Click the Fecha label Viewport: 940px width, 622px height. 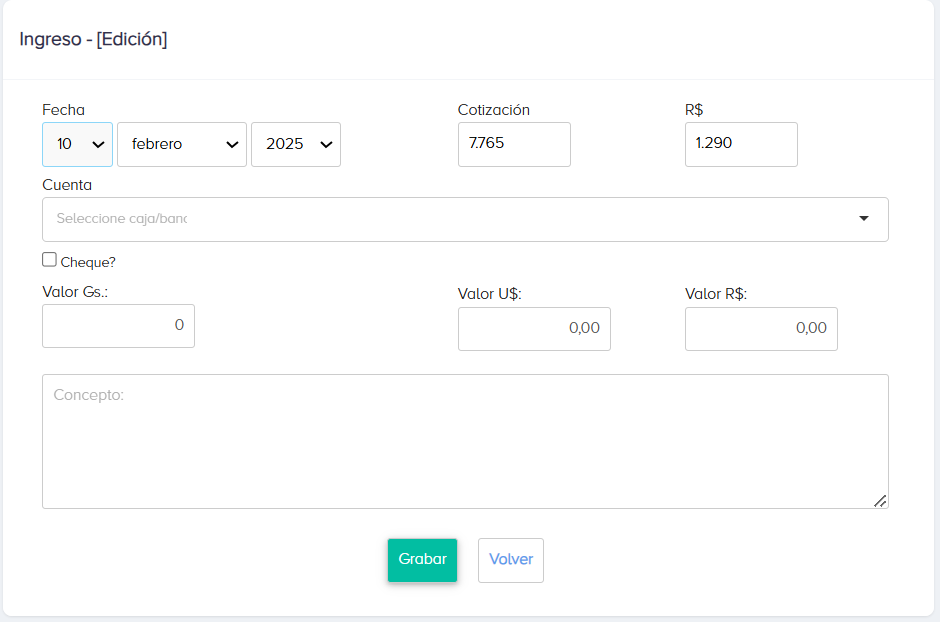click(63, 110)
